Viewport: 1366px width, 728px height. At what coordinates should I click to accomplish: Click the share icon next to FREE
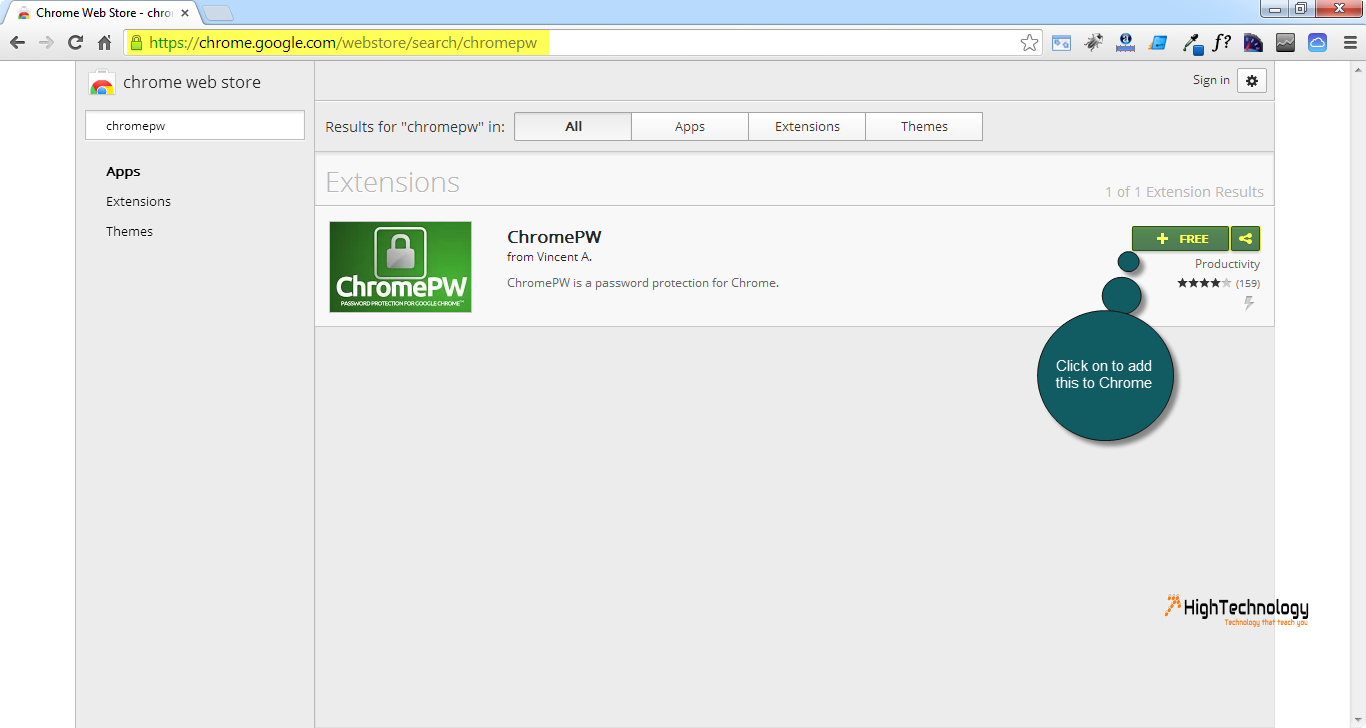pyautogui.click(x=1245, y=238)
